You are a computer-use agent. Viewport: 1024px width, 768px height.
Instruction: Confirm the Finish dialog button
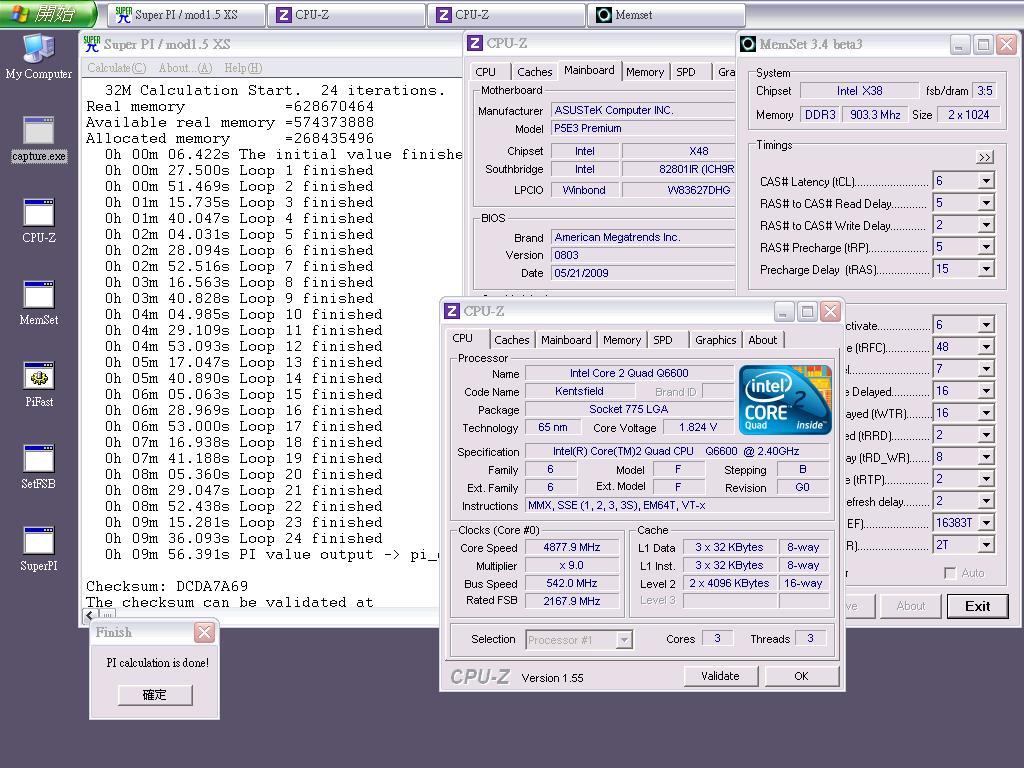[155, 695]
